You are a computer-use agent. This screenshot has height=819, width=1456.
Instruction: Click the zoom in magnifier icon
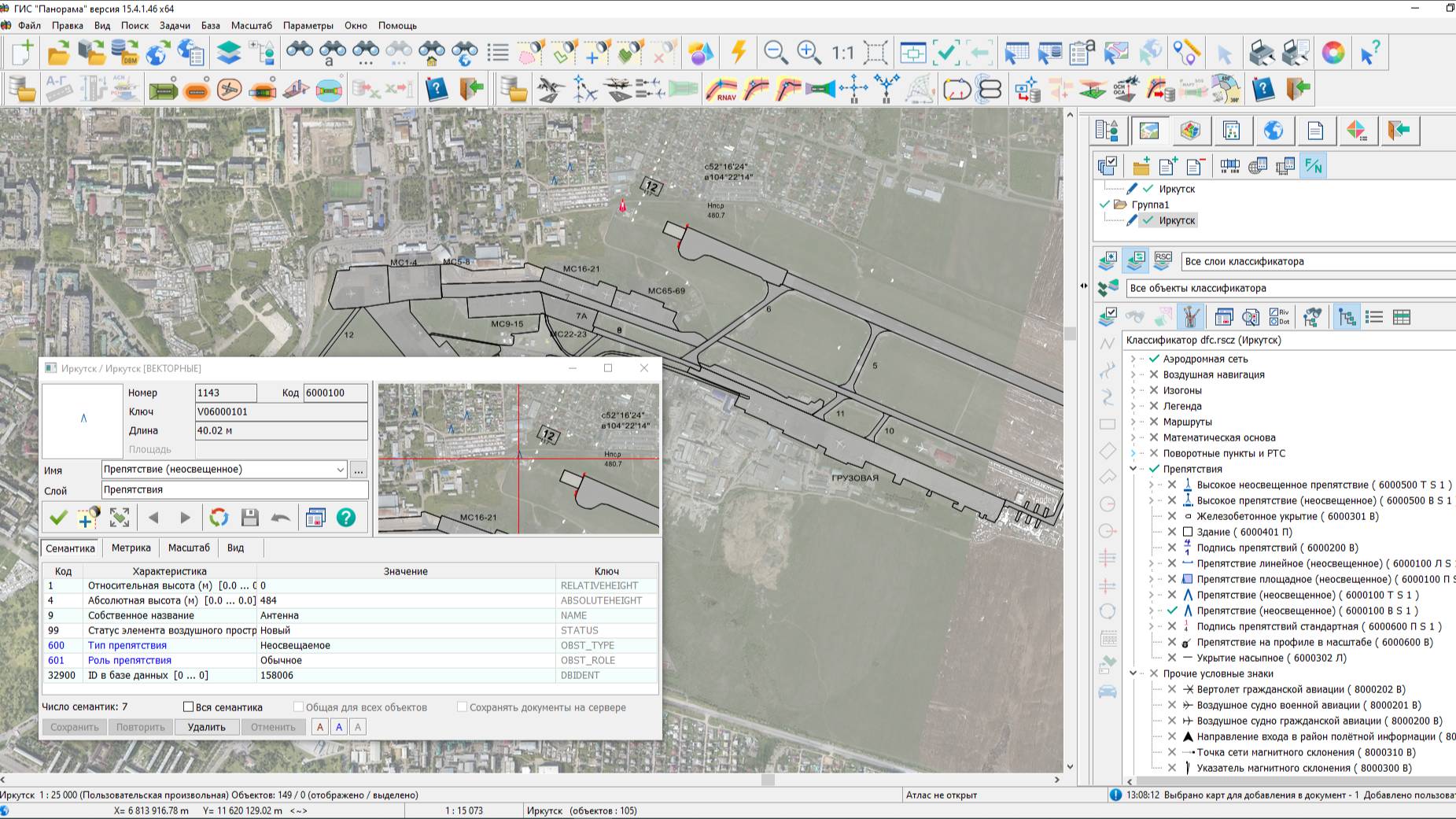pos(809,53)
